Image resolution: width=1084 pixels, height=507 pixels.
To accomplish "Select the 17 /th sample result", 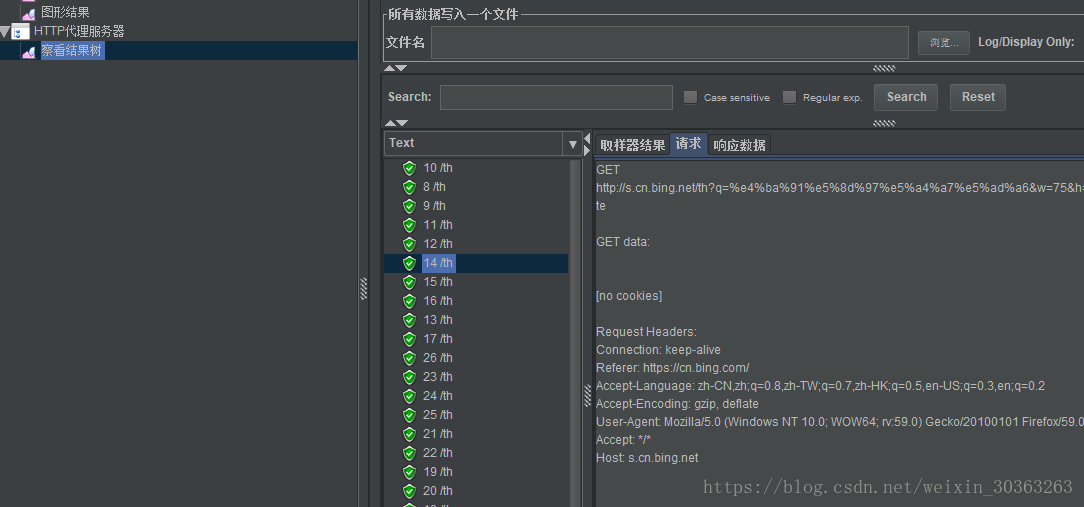I will click(438, 339).
